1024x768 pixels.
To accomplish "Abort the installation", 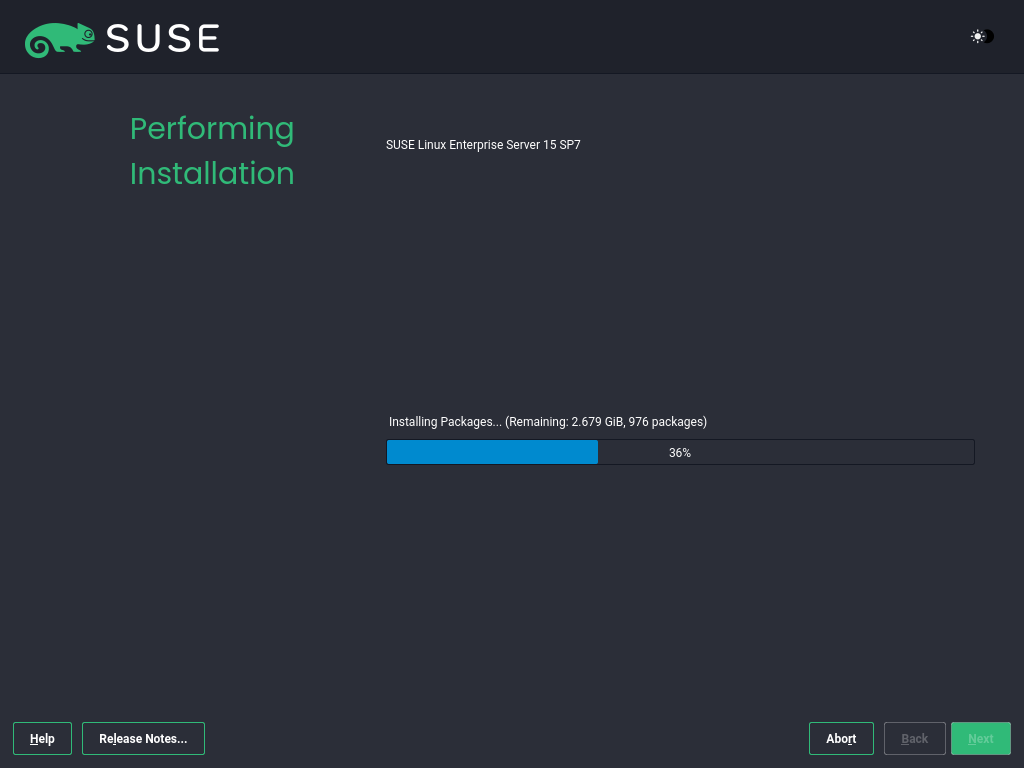I will point(841,738).
